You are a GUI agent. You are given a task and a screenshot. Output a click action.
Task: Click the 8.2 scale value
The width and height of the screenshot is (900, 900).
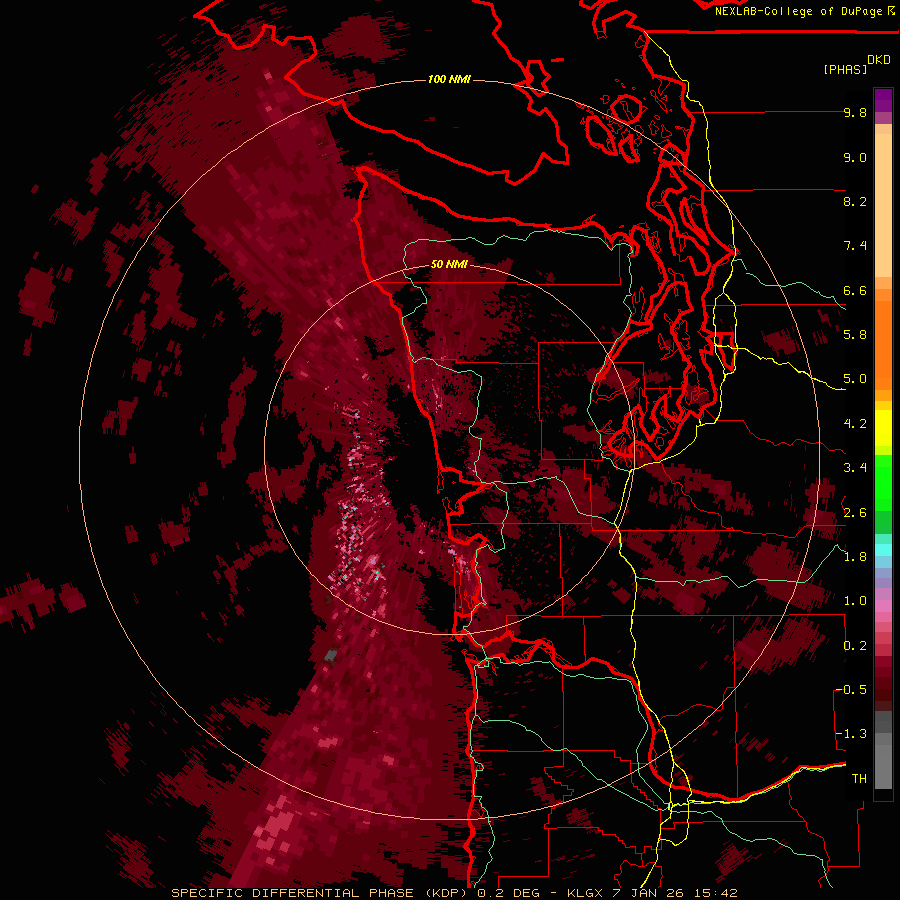(855, 201)
